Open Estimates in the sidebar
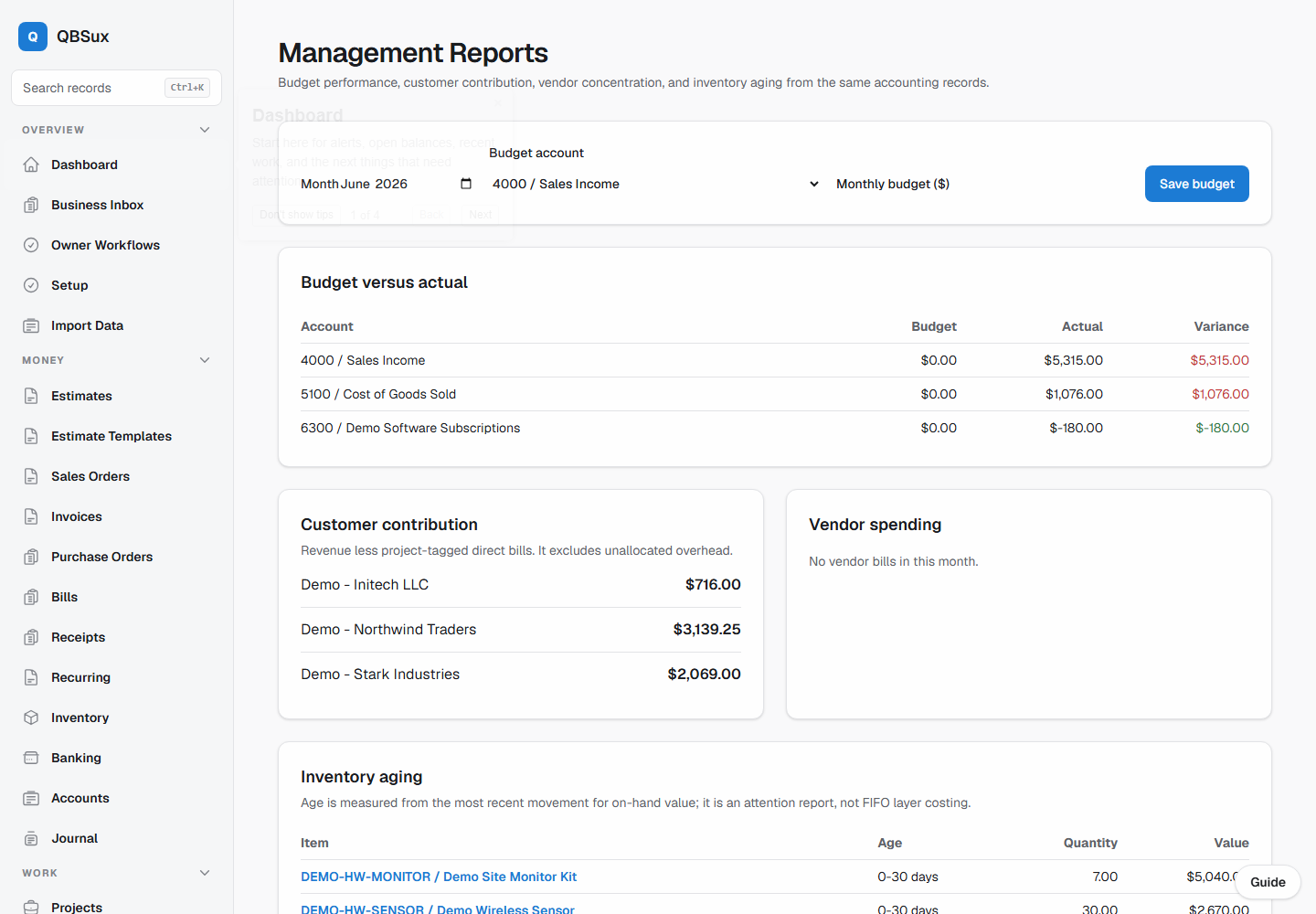 pos(116,396)
